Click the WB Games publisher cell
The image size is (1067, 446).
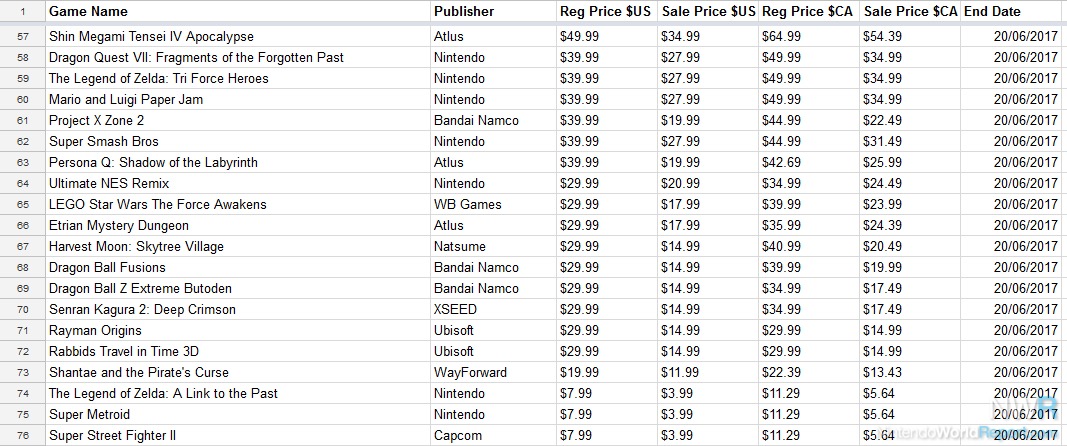[493, 204]
